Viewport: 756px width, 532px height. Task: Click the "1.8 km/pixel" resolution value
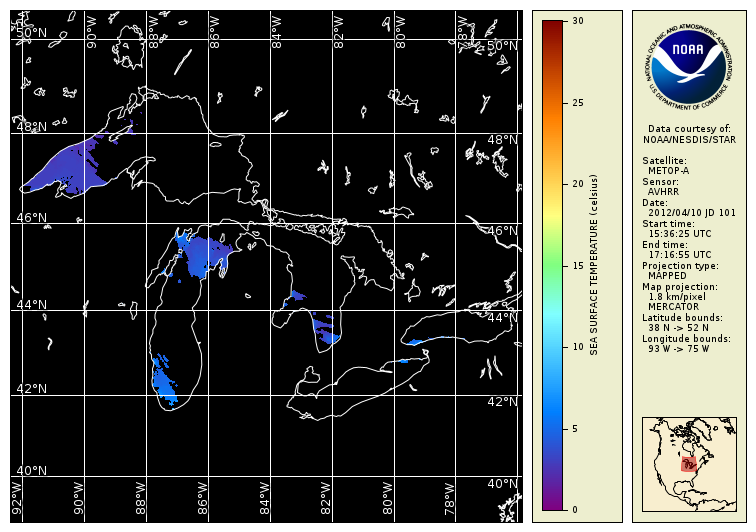coord(677,297)
